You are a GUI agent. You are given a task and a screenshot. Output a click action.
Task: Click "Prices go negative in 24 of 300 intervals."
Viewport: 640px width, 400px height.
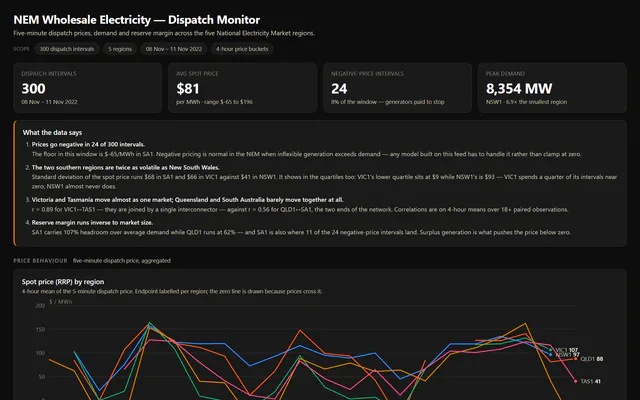88,144
